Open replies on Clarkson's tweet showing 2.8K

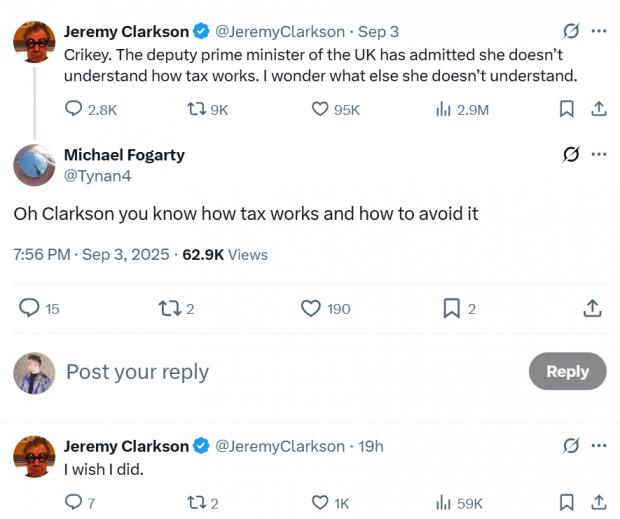[x=74, y=109]
